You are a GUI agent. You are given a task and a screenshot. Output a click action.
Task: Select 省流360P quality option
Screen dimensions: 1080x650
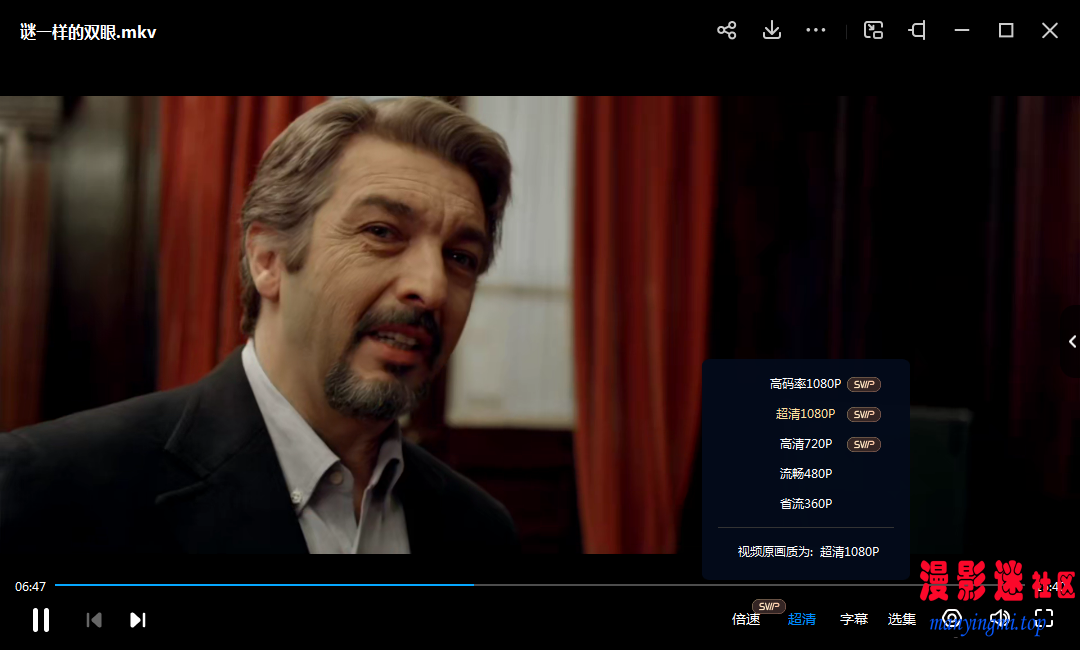(806, 504)
